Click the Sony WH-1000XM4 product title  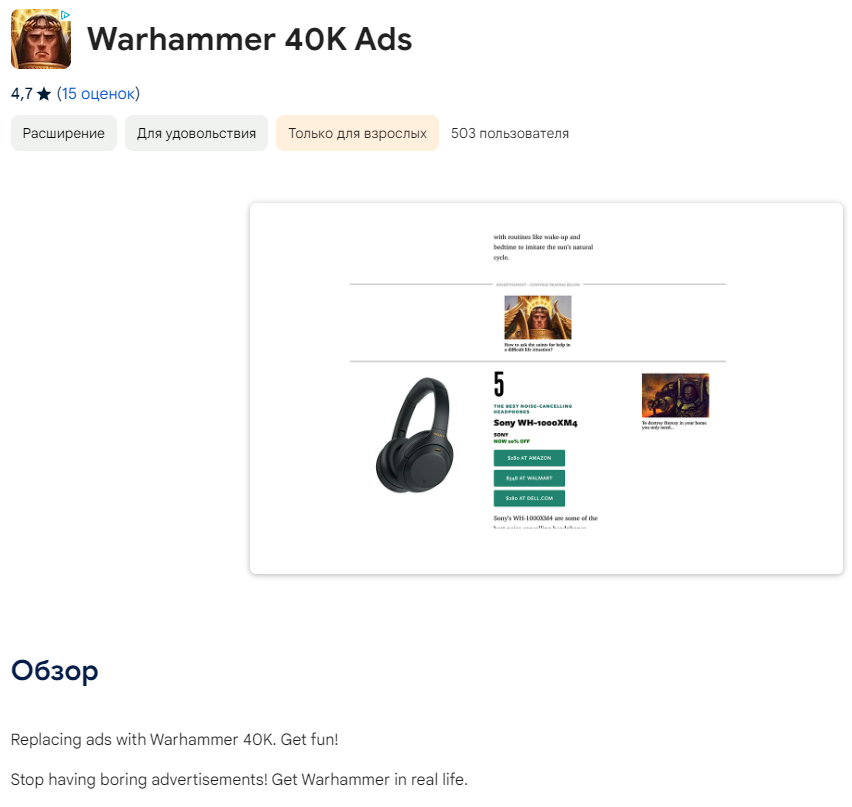click(x=535, y=423)
